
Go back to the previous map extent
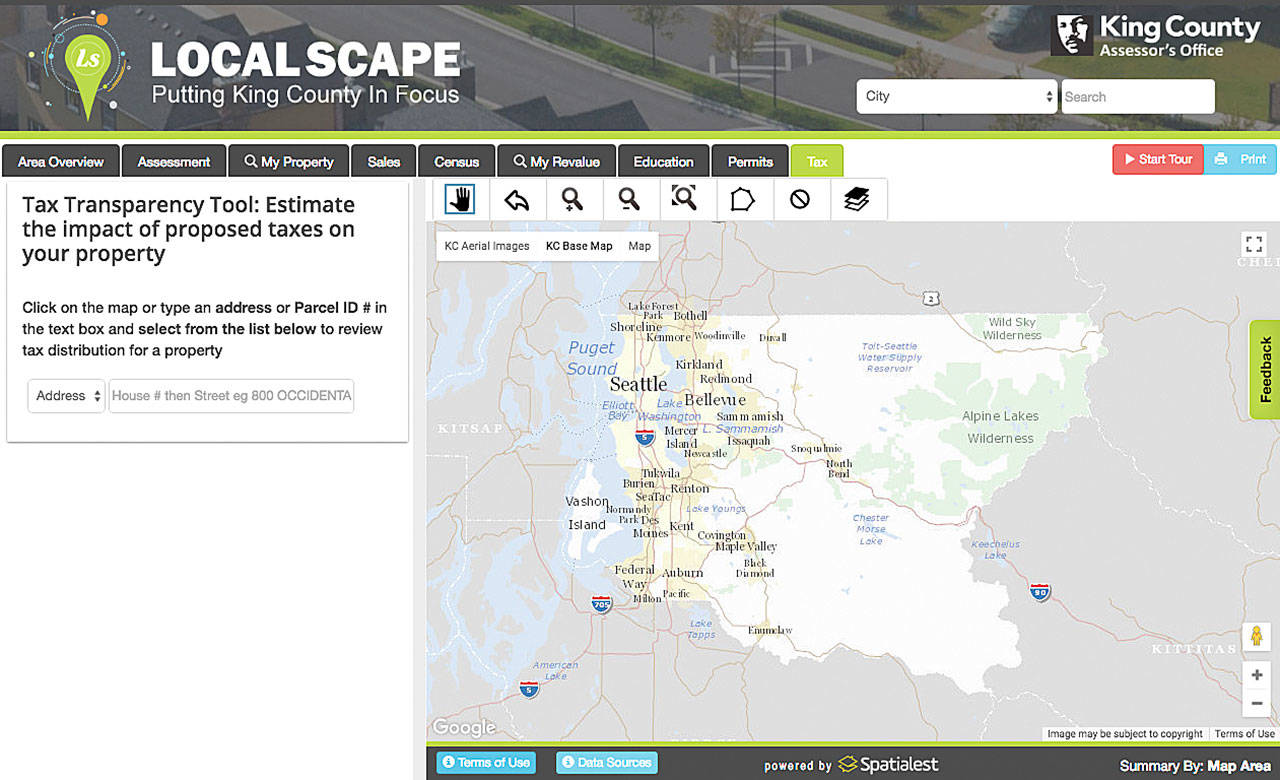click(517, 198)
